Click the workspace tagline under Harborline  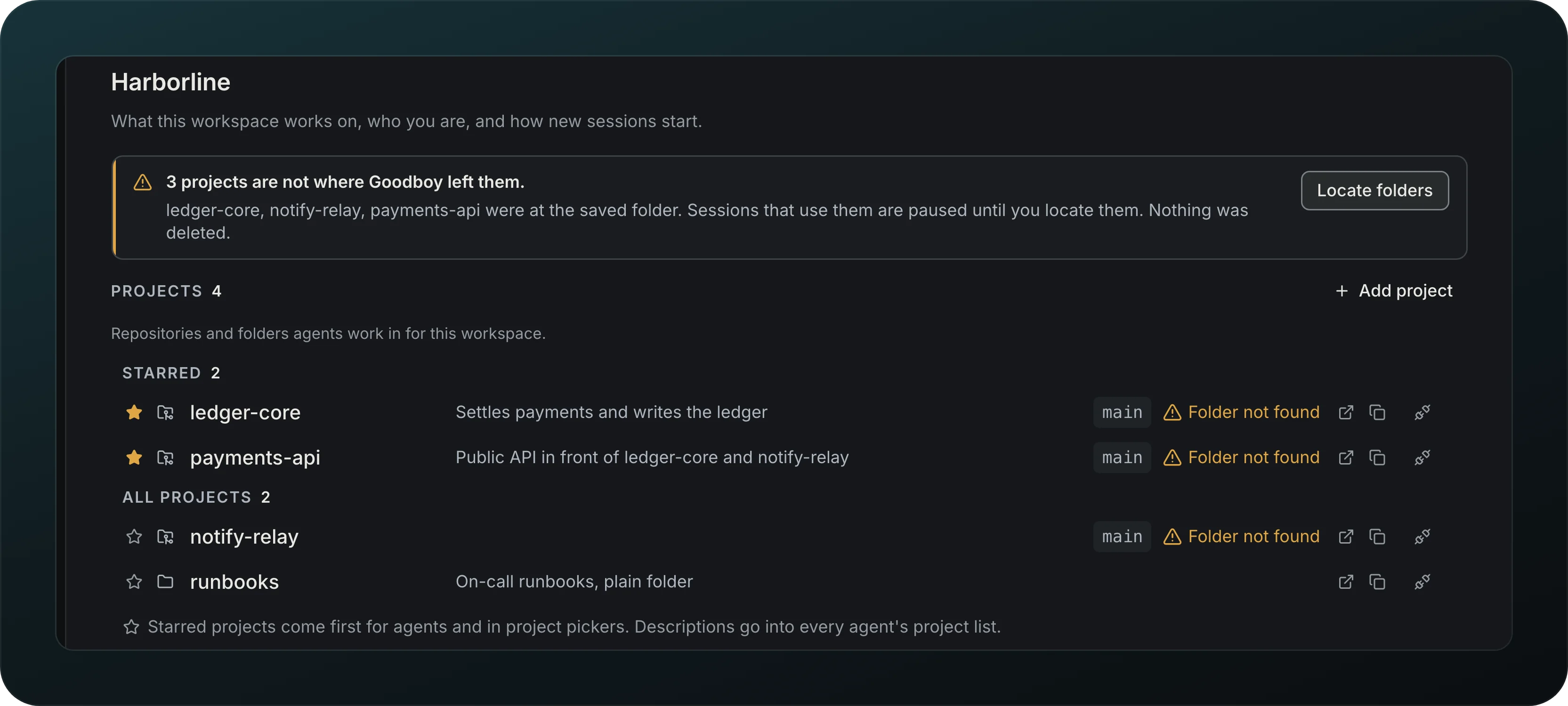point(406,121)
